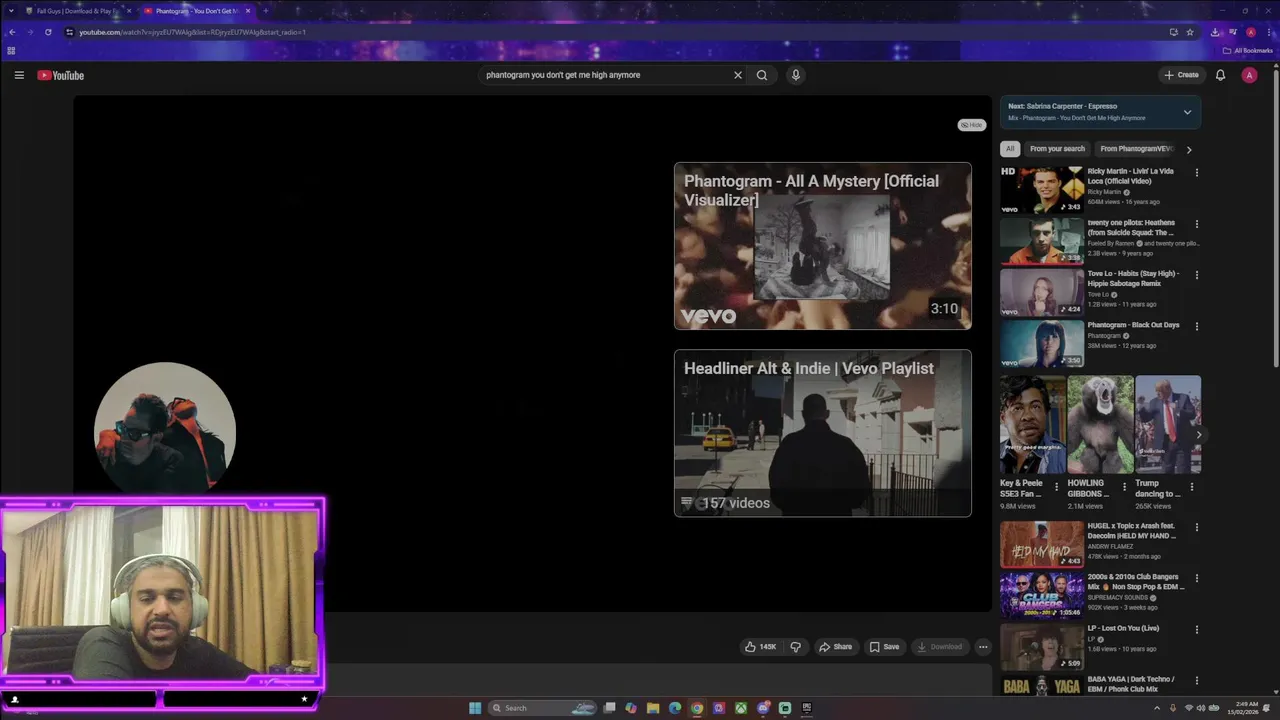Image resolution: width=1280 pixels, height=720 pixels.
Task: Open options for 2000s & 2010s Club Bangers
Action: click(x=1196, y=578)
